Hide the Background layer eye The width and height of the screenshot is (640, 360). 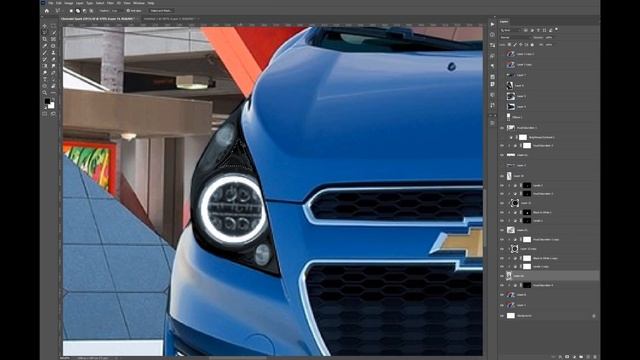(502, 316)
